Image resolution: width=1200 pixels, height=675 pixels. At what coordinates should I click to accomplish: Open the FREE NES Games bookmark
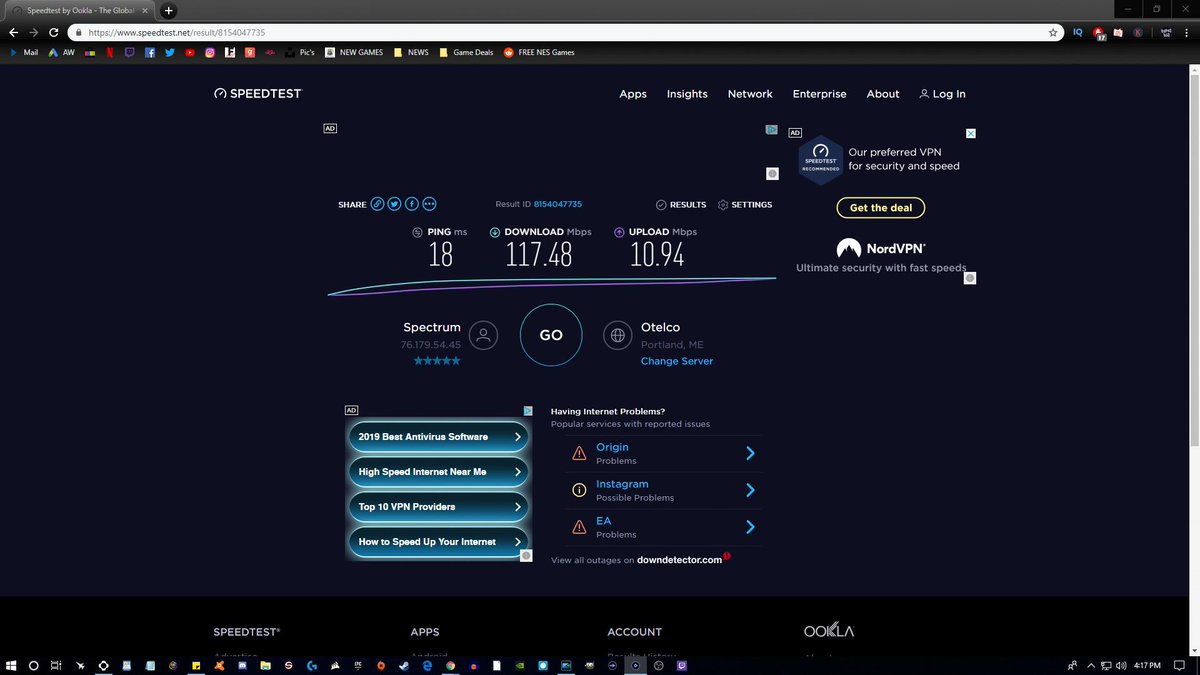pyautogui.click(x=539, y=52)
